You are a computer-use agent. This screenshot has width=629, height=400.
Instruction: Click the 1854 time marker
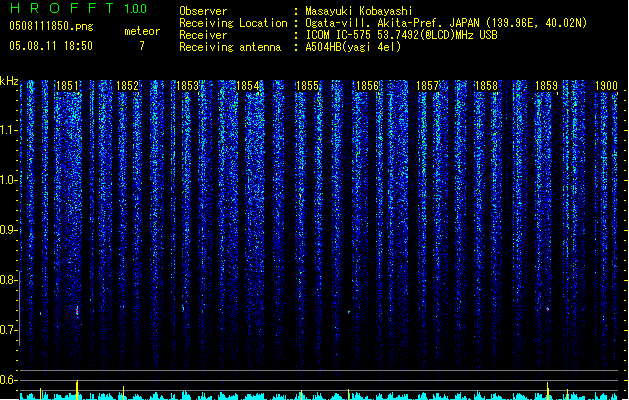[x=248, y=86]
